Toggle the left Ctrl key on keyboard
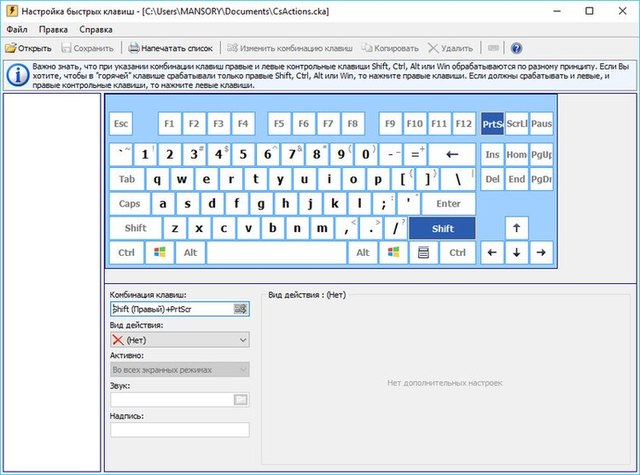Viewport: 640px width, 475px height. click(x=127, y=253)
